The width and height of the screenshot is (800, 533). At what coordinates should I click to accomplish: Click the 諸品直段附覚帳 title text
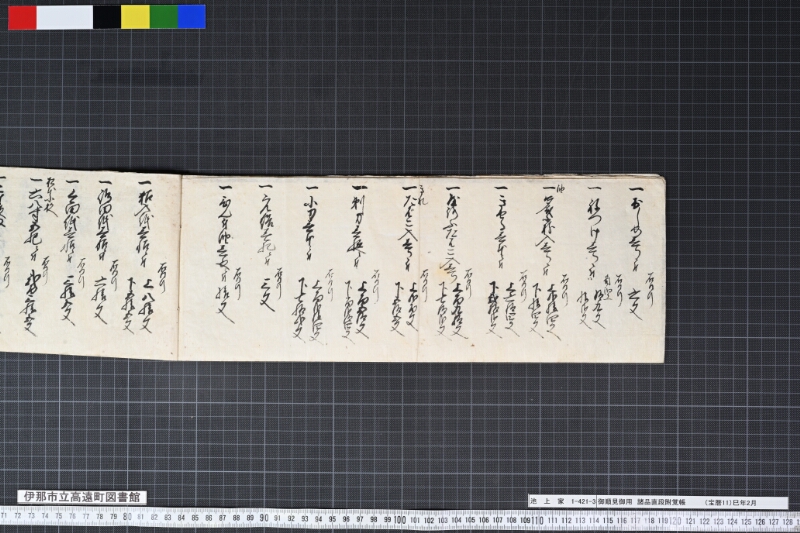661,502
